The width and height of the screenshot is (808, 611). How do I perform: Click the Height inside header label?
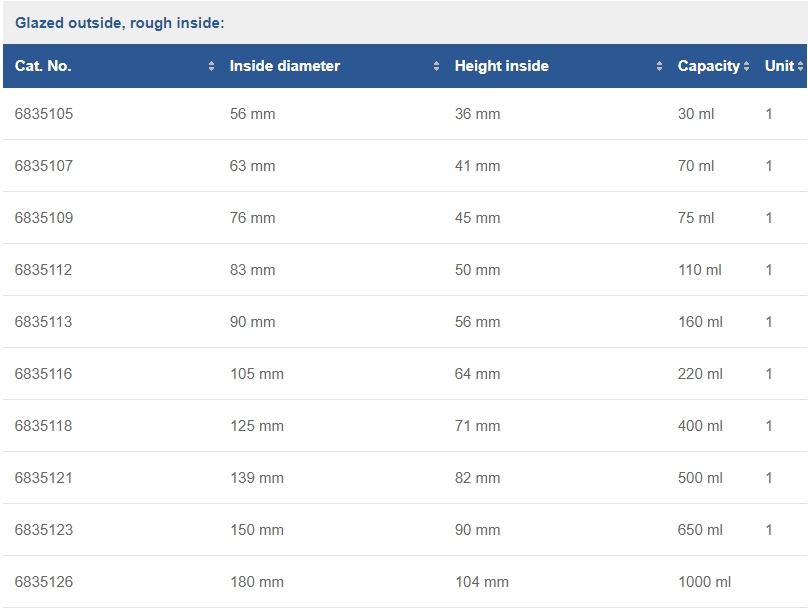click(x=501, y=66)
